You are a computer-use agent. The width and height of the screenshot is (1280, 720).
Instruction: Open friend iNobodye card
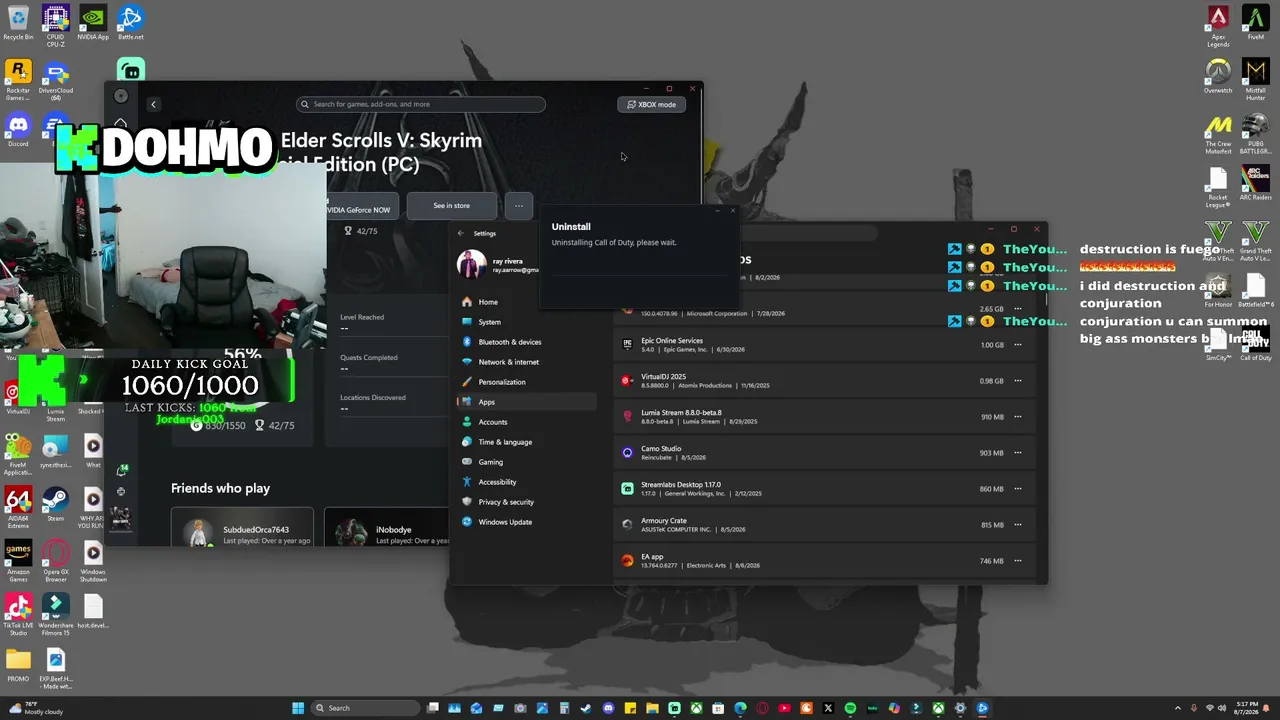tap(387, 528)
